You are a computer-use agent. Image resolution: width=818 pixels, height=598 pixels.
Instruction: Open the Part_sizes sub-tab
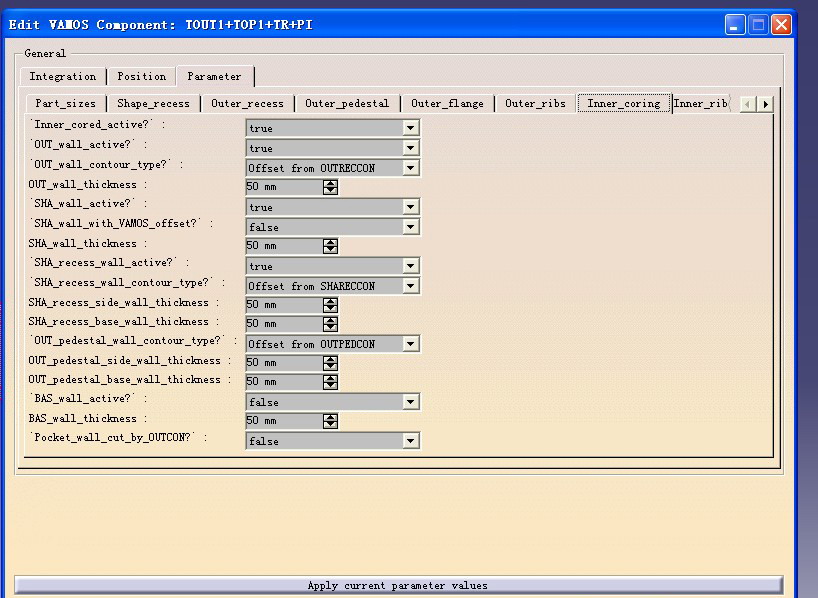coord(66,103)
